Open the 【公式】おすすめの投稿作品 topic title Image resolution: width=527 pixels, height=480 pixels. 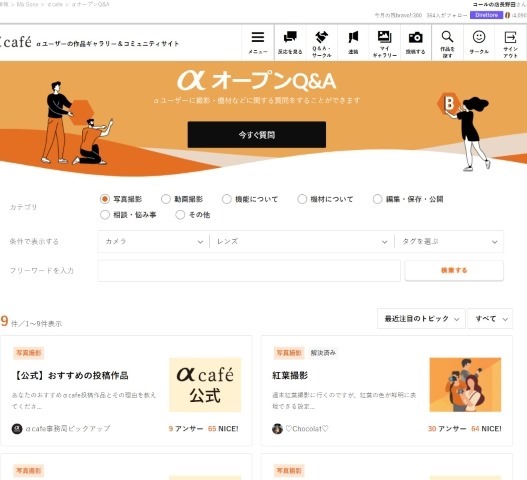click(71, 375)
